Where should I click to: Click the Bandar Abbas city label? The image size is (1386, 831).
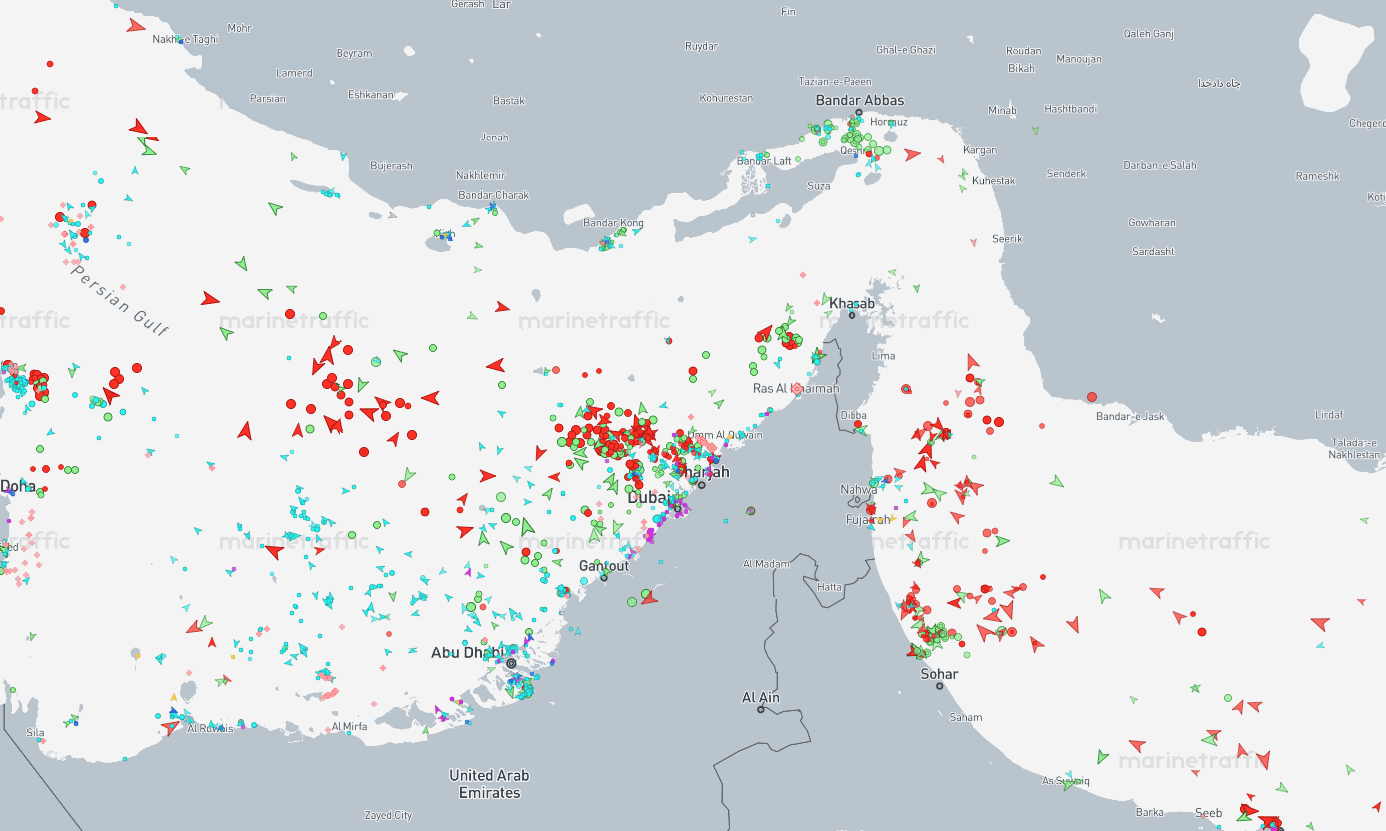pyautogui.click(x=859, y=100)
